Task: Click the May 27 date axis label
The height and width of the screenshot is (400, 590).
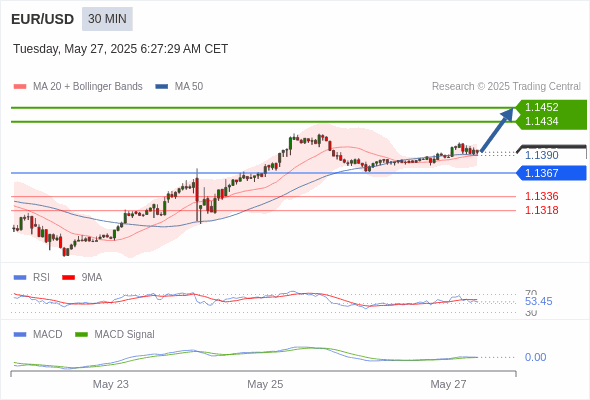Action: point(448,384)
